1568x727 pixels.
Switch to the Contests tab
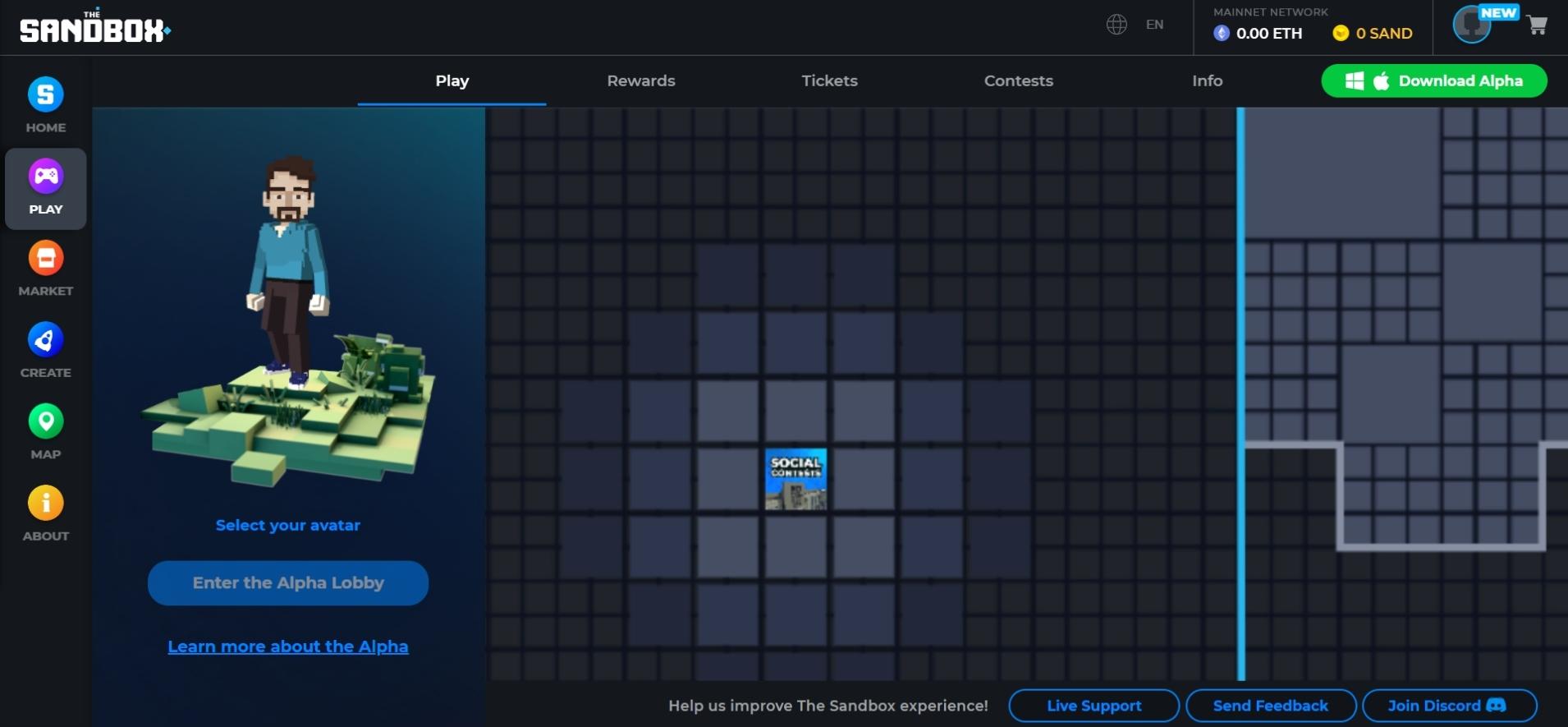tap(1019, 81)
